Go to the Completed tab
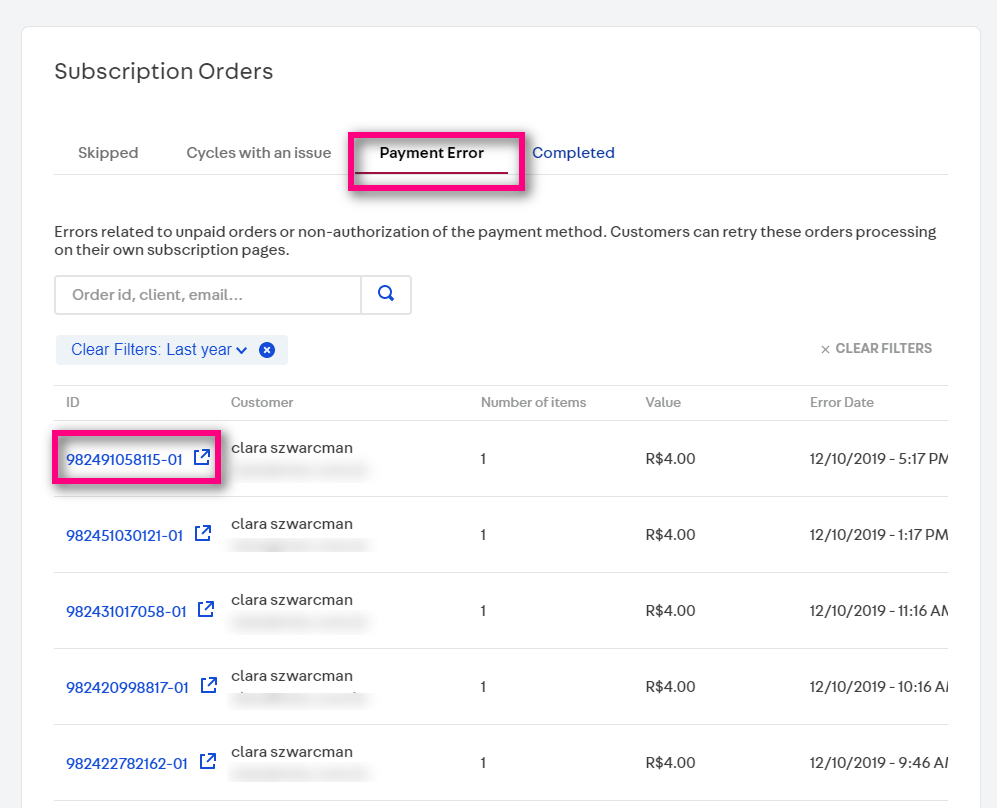Image resolution: width=997 pixels, height=808 pixels. pyautogui.click(x=573, y=153)
